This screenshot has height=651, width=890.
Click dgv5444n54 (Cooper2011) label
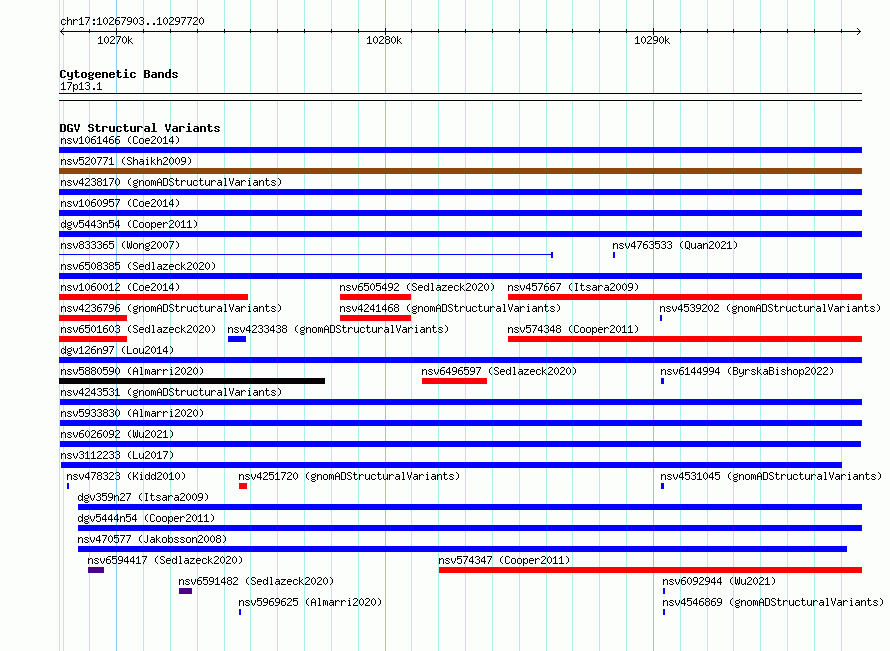(146, 518)
